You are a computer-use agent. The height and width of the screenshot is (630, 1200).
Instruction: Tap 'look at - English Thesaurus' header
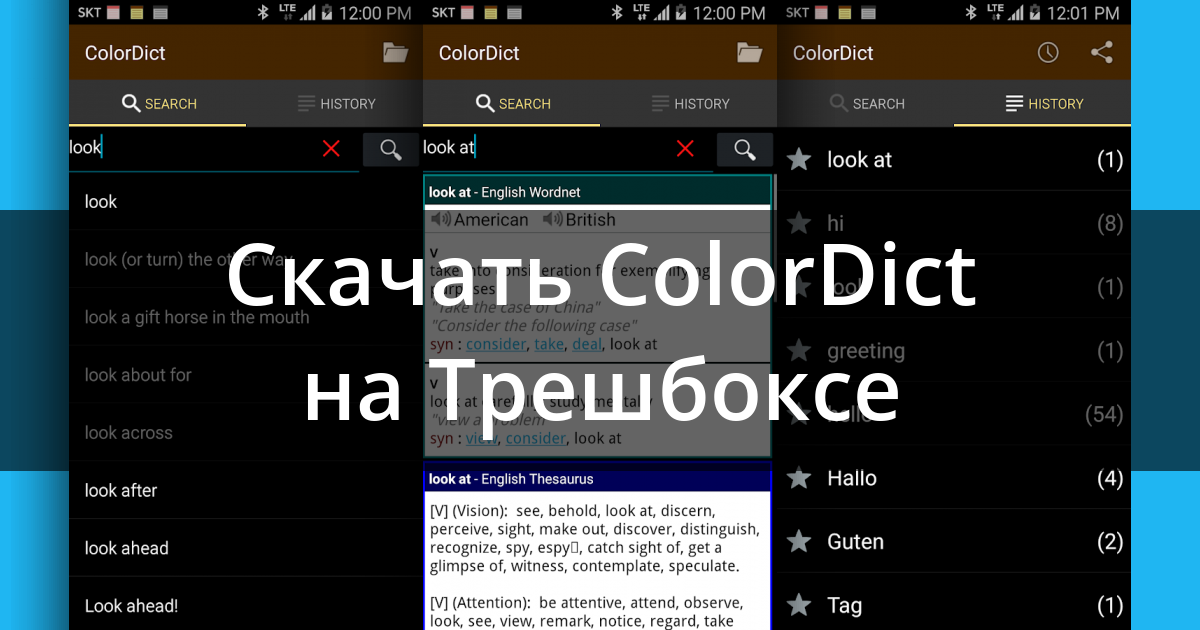598,479
